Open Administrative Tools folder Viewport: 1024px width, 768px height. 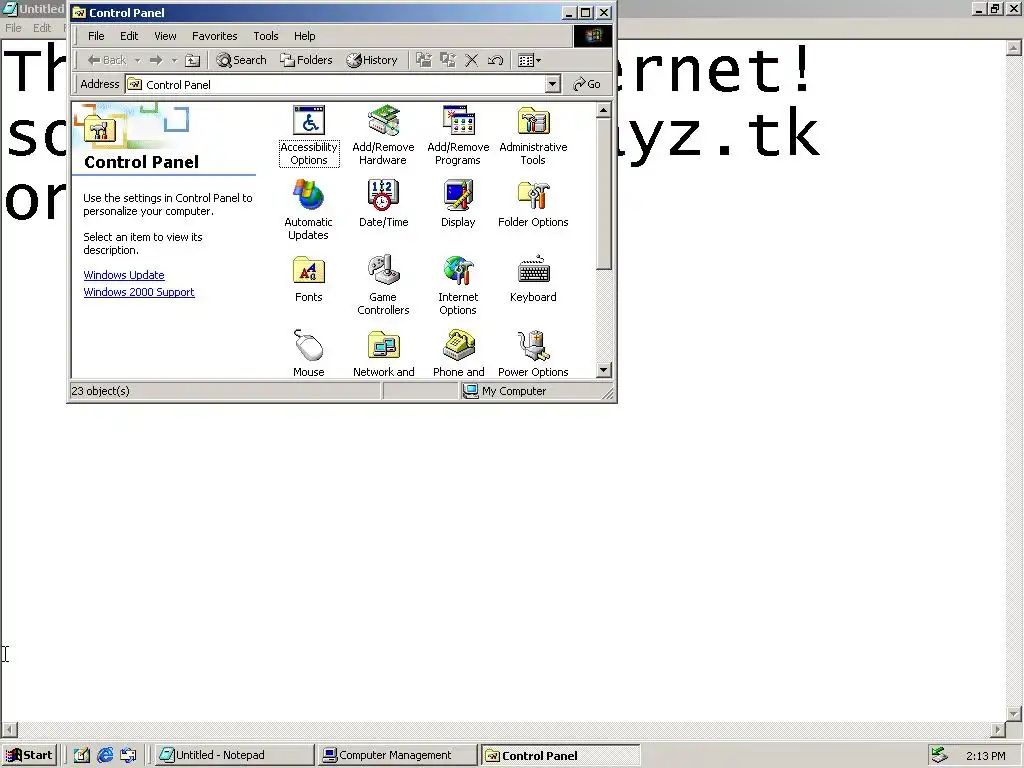[x=533, y=136]
